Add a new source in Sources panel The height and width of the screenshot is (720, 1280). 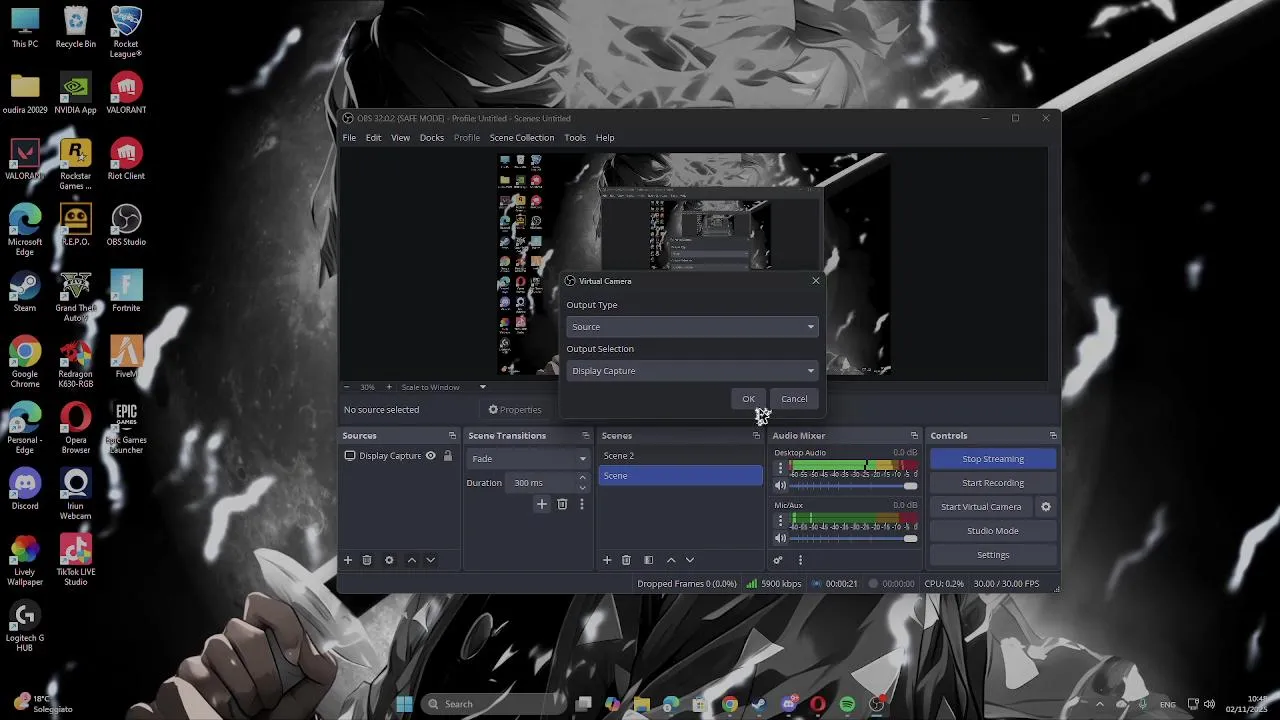[x=348, y=560]
